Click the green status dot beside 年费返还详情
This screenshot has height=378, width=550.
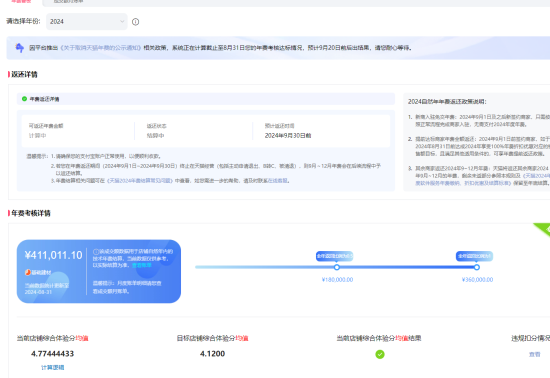click(24, 99)
